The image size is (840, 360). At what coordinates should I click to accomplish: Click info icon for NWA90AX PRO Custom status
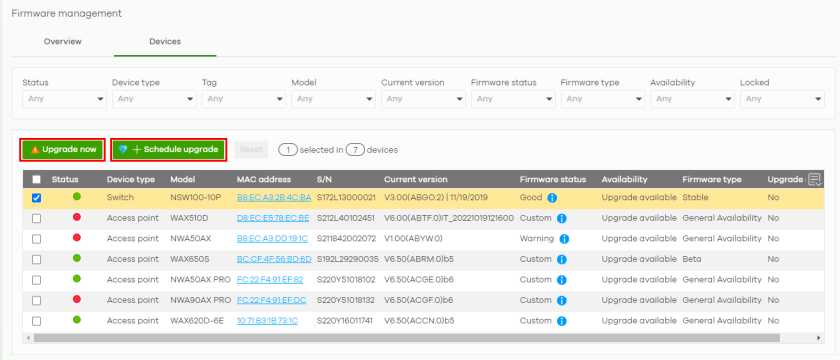561,301
